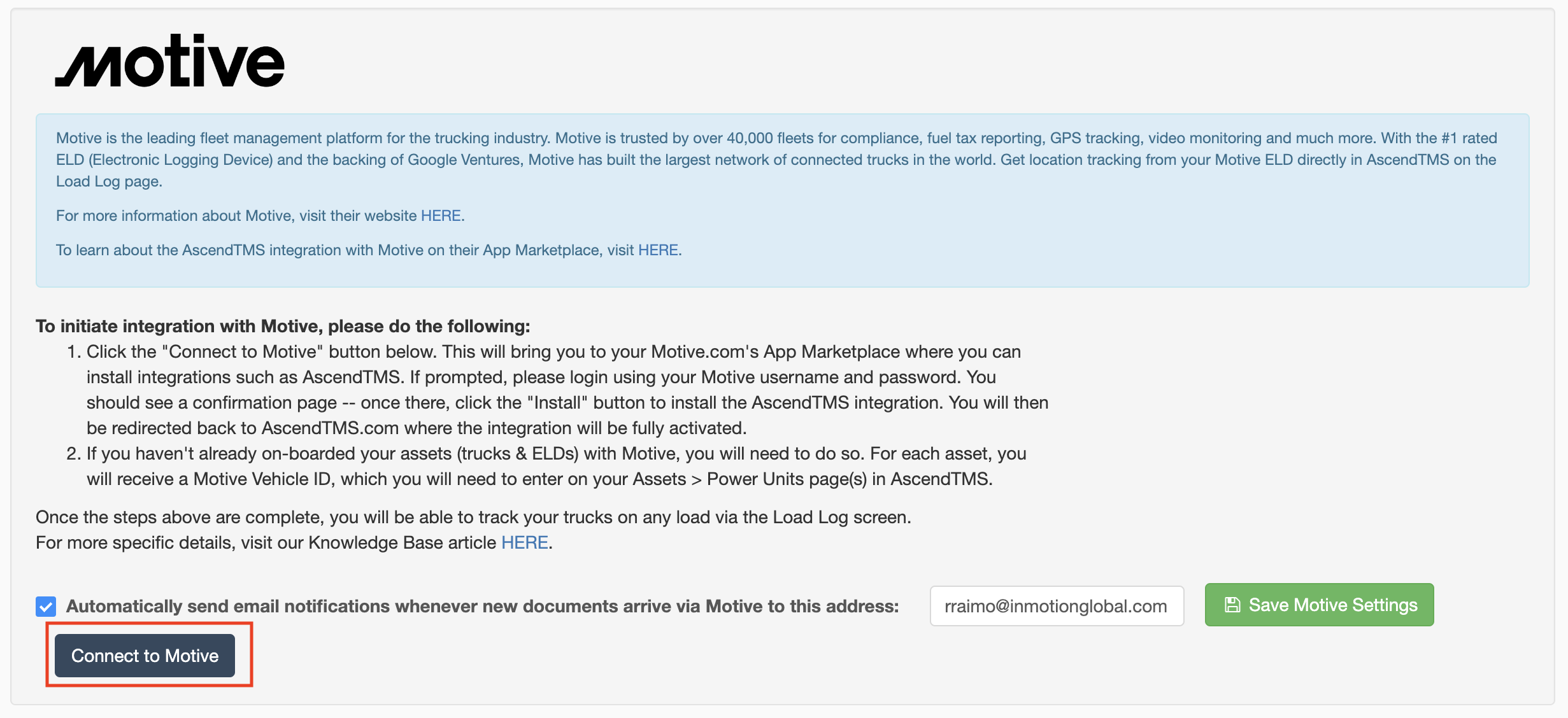Click the Motive logo
The image size is (1568, 718).
tap(169, 60)
